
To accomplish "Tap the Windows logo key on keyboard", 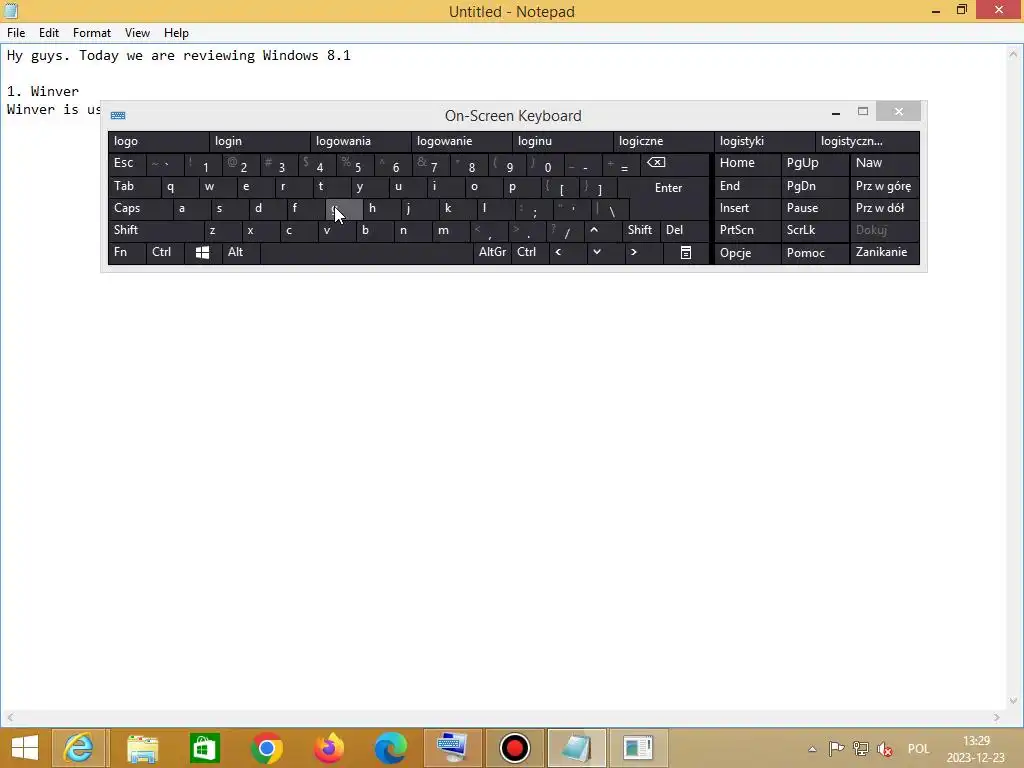I will (x=202, y=252).
